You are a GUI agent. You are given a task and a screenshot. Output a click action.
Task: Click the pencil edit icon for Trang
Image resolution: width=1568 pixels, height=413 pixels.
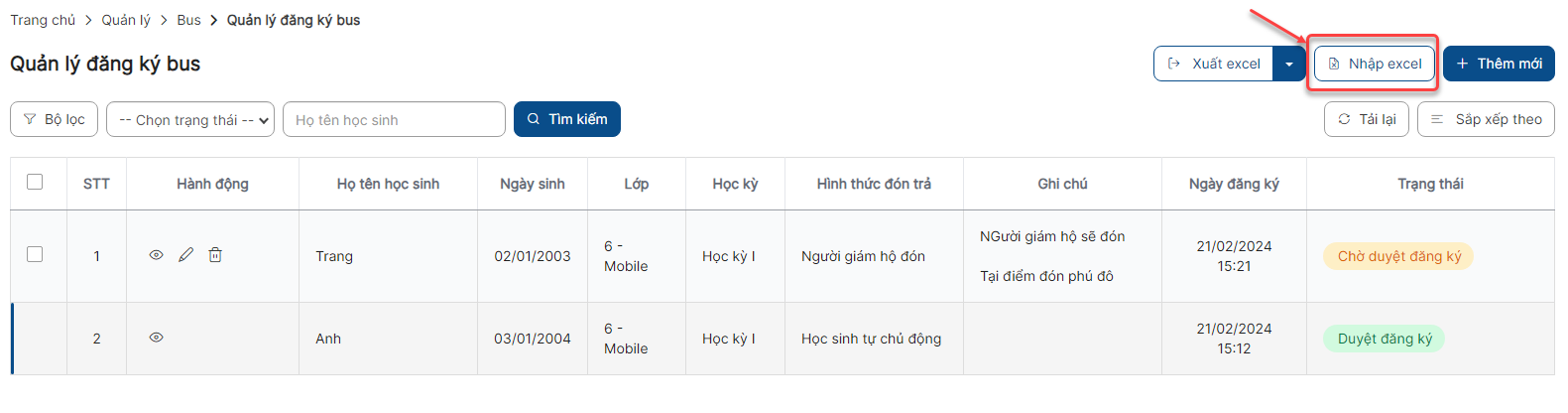(185, 255)
